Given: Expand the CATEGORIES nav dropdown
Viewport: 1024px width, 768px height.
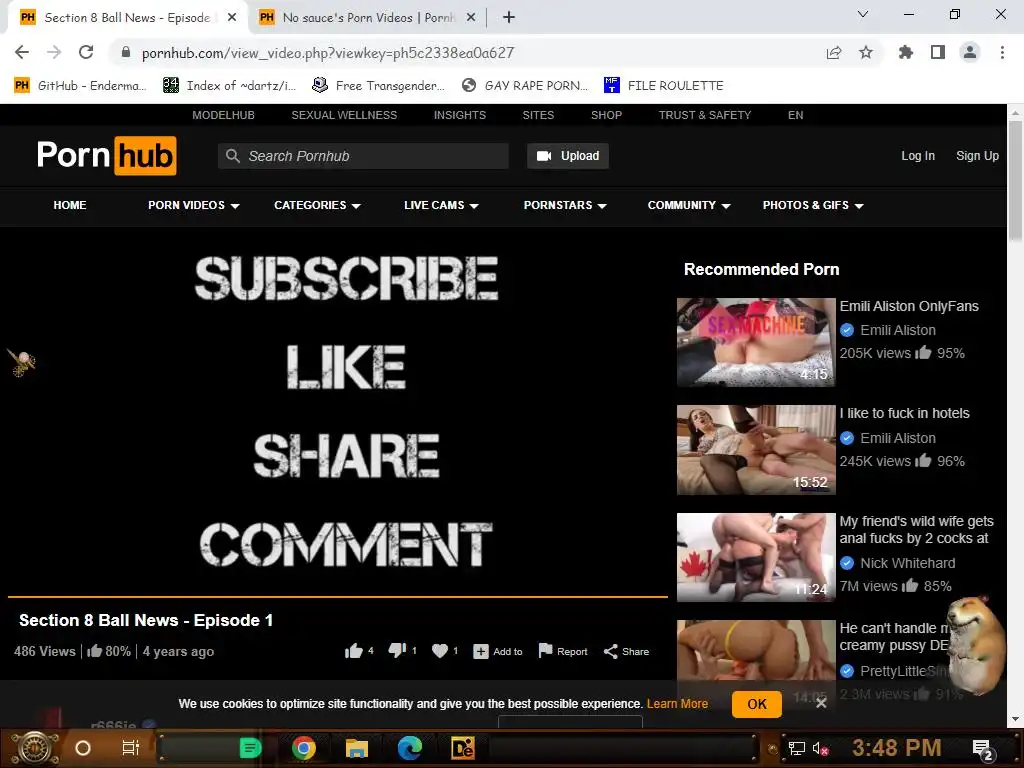Looking at the screenshot, I should point(317,205).
